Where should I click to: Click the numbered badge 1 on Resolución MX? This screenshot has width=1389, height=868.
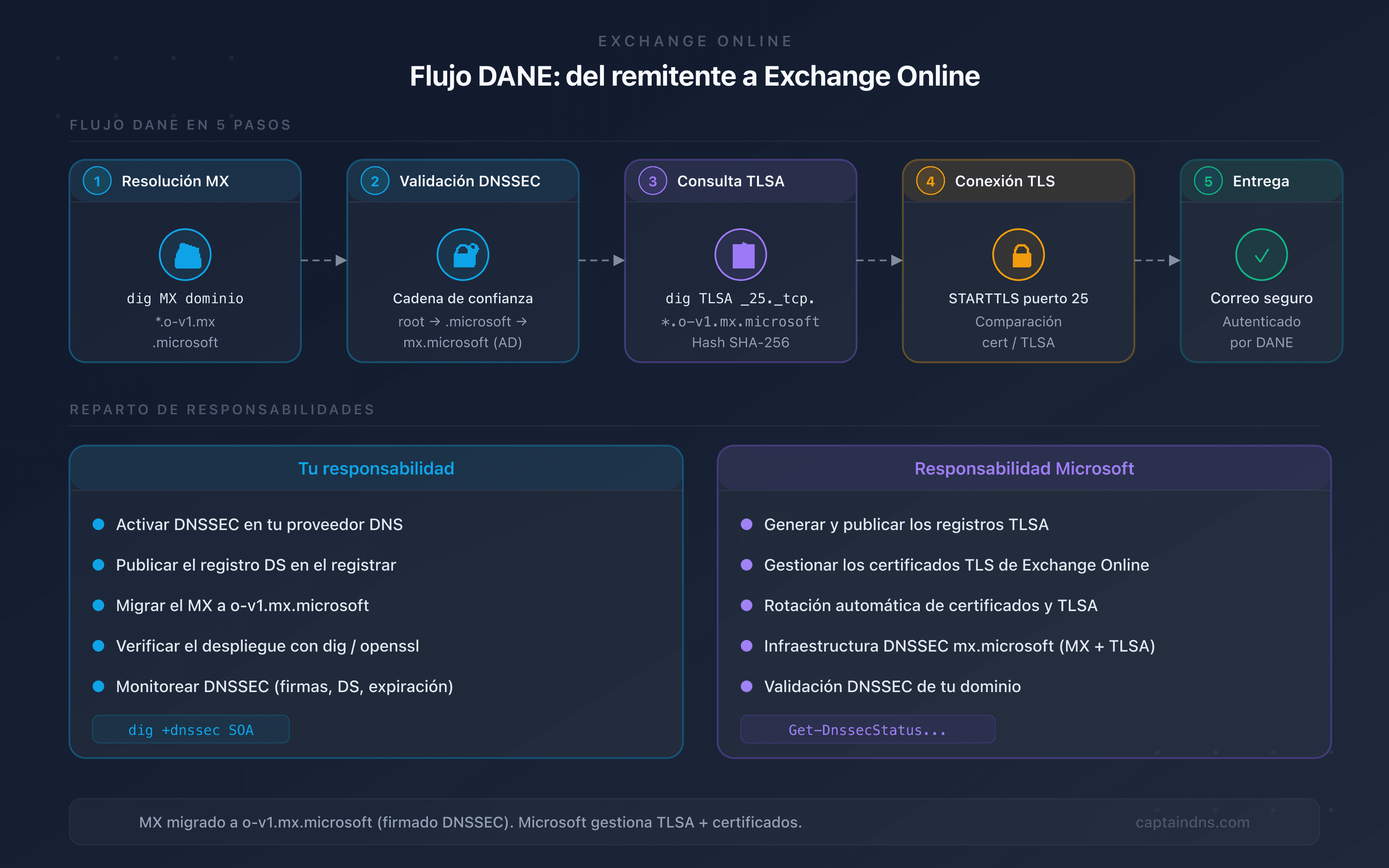coord(97,181)
